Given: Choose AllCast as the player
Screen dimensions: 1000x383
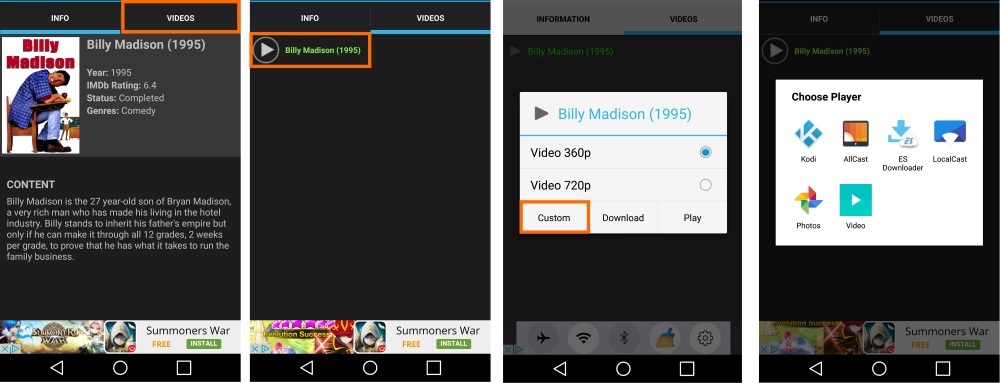Looking at the screenshot, I should click(855, 134).
